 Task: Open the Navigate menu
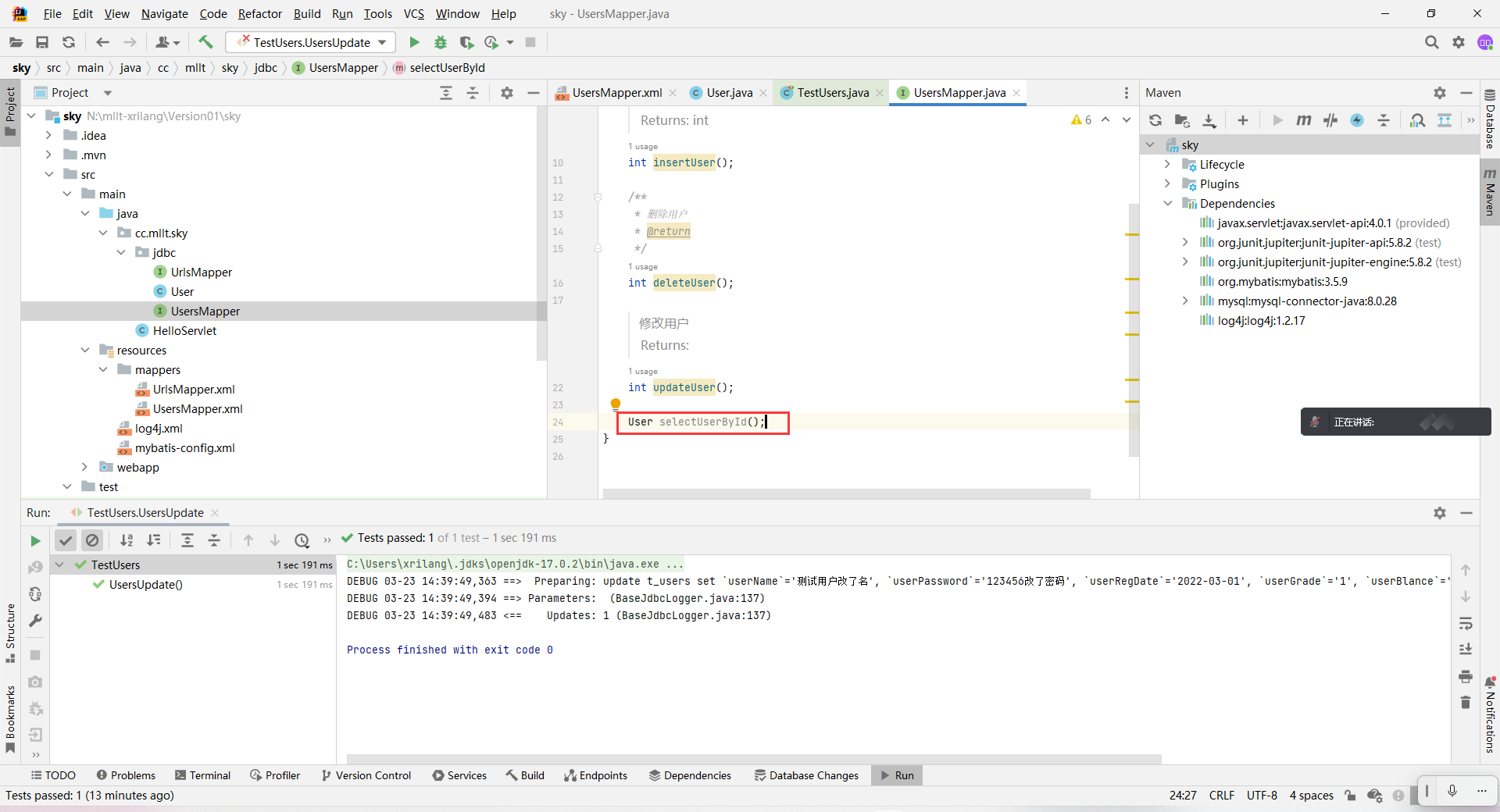pyautogui.click(x=165, y=14)
